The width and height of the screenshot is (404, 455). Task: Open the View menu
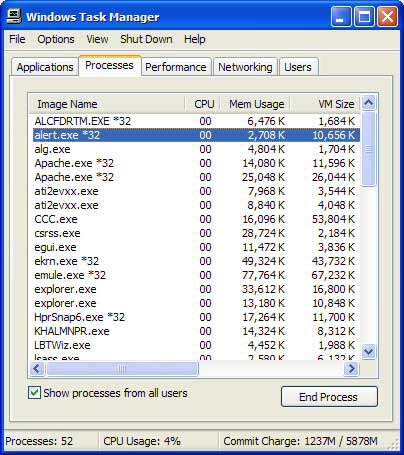[97, 39]
